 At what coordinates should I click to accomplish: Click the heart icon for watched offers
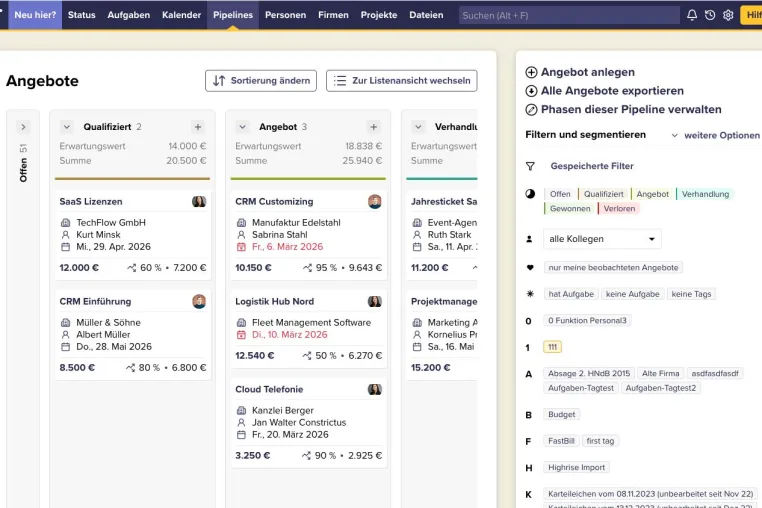(x=530, y=267)
